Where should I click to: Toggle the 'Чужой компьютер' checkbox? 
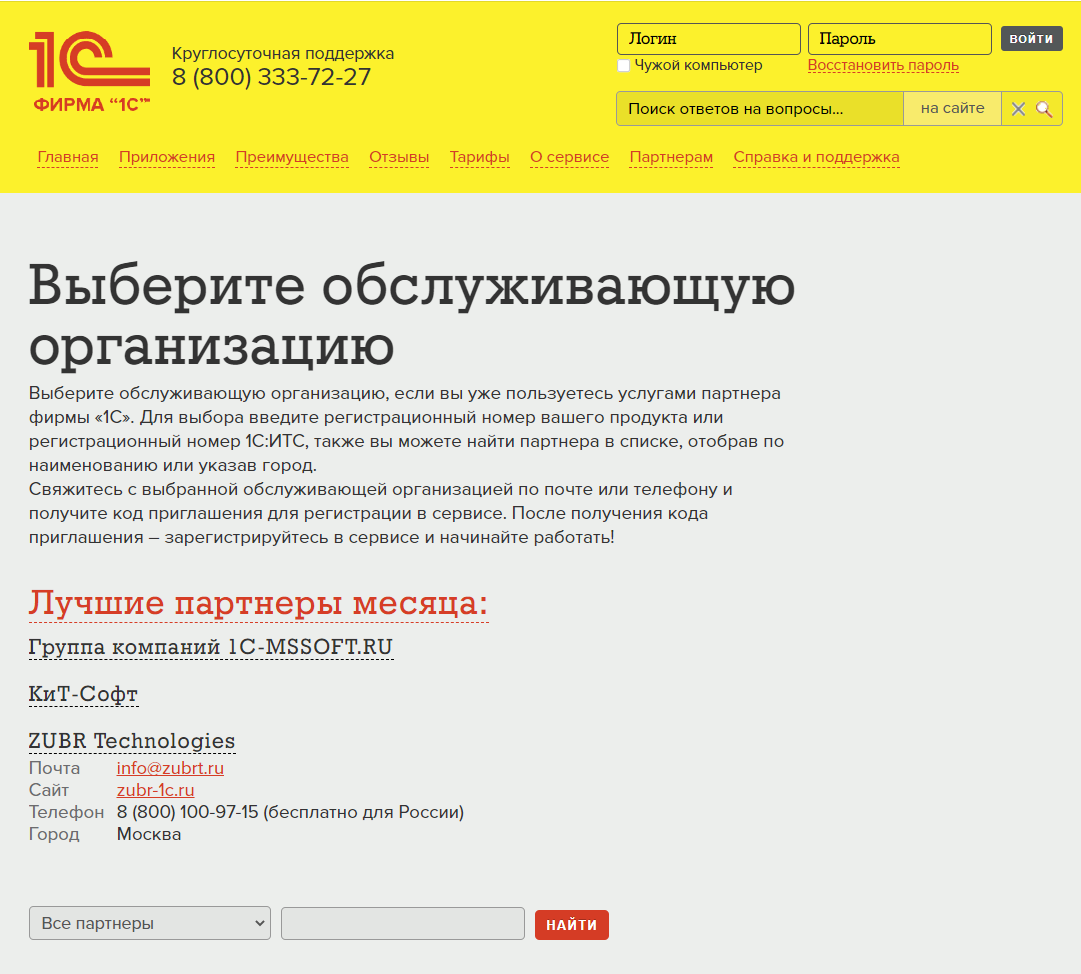click(x=623, y=65)
